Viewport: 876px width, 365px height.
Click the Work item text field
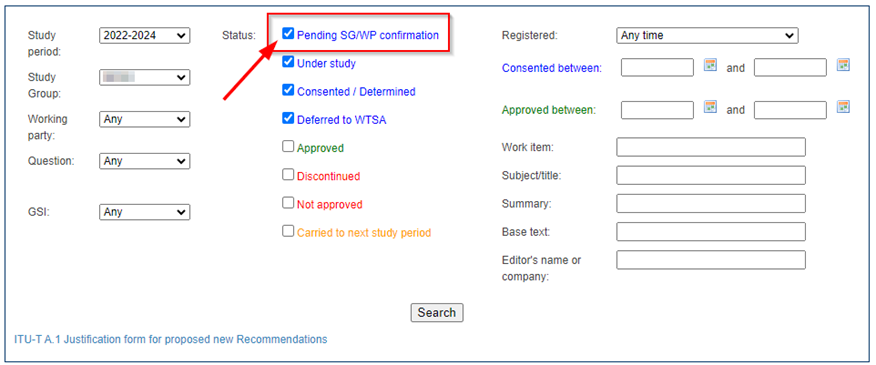tap(711, 147)
